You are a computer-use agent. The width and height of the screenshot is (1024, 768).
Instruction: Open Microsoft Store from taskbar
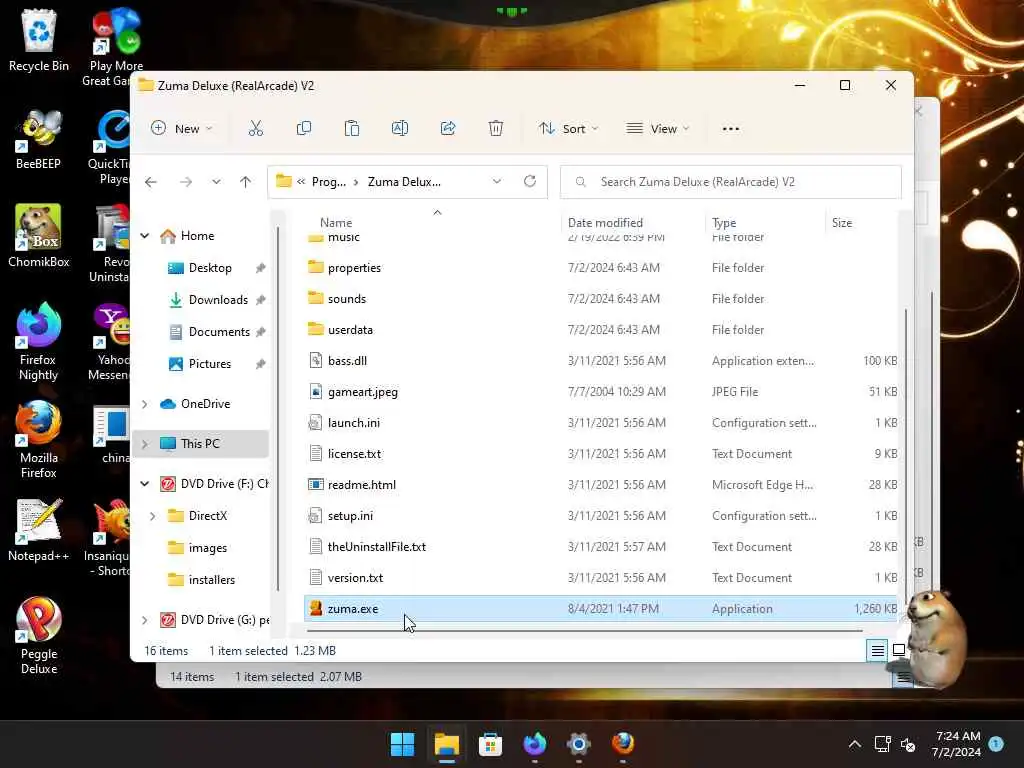490,744
